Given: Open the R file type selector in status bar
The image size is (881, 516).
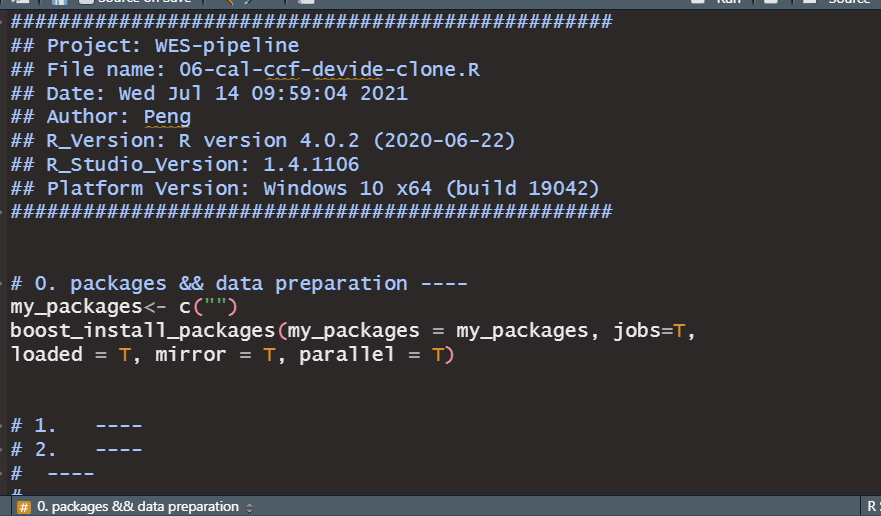Looking at the screenshot, I should coord(871,507).
